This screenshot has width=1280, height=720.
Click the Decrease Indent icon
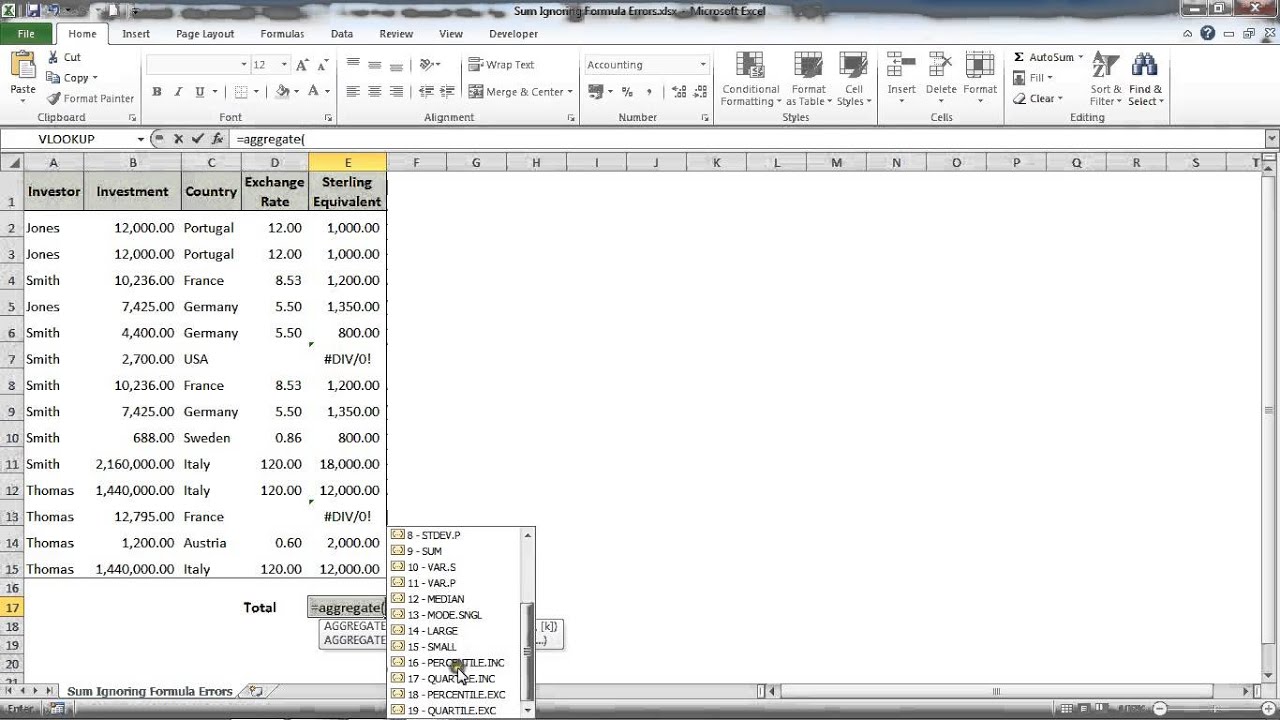click(x=426, y=91)
